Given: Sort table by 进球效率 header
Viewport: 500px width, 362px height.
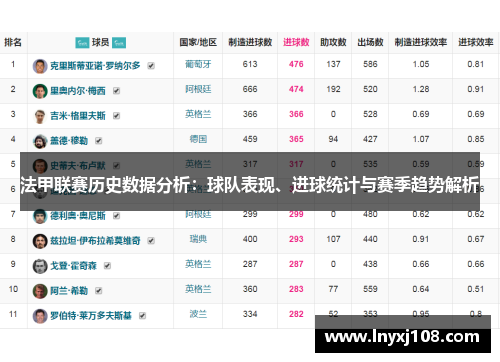Looking at the screenshot, I should click(x=476, y=42).
